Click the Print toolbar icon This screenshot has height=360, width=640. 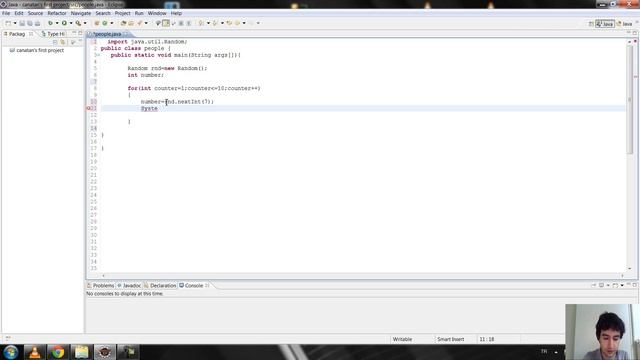[37, 23]
